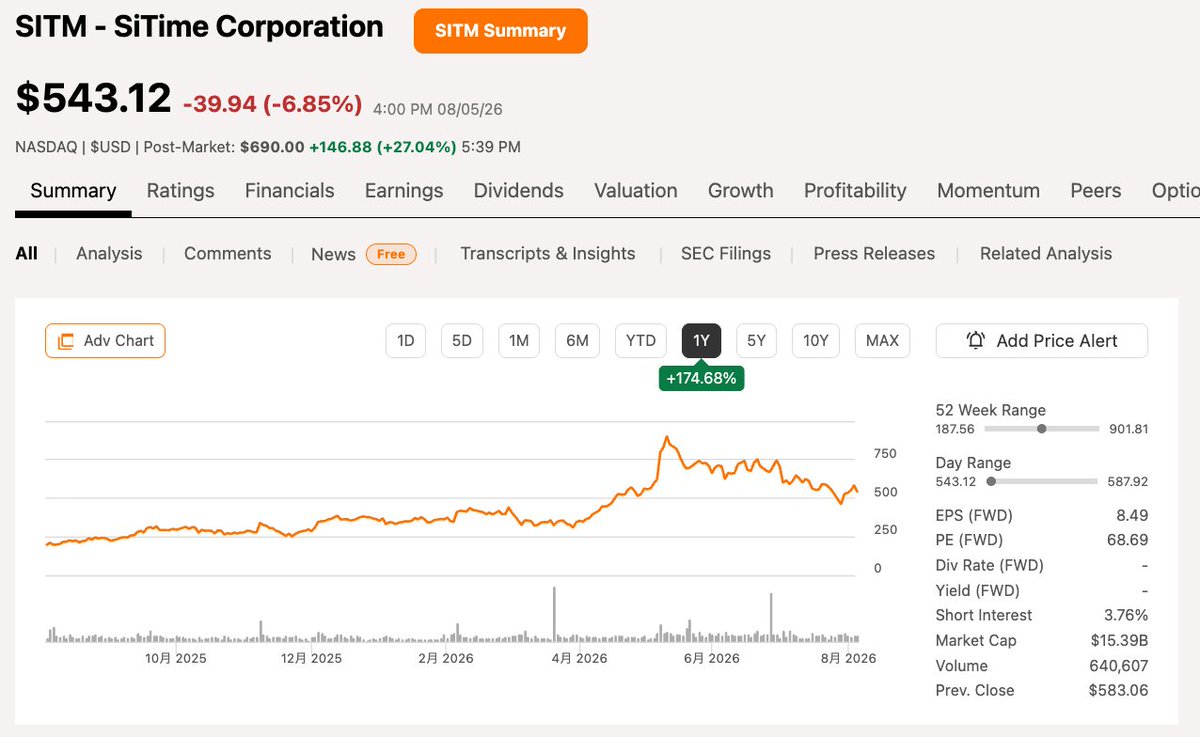Click the post-market price $690.00

click(x=272, y=147)
